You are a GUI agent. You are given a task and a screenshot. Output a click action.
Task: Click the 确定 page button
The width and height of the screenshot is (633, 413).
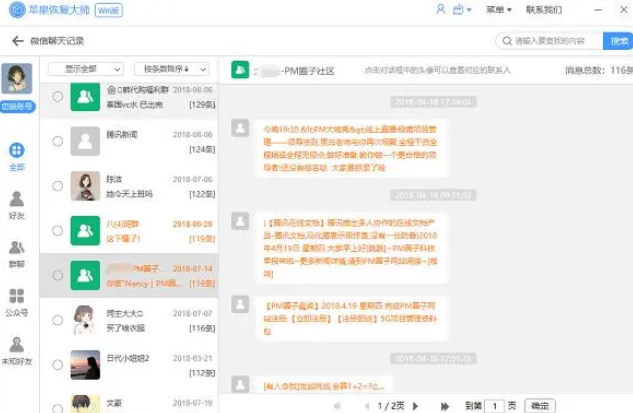[540, 406]
